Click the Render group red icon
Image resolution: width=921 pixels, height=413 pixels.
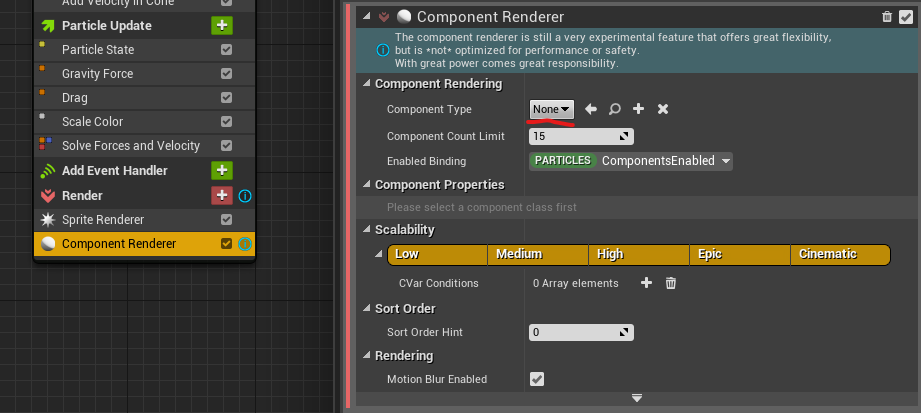(x=48, y=196)
